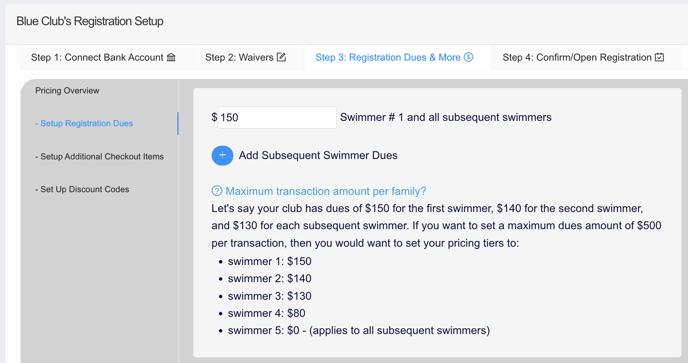Open Pricing Overview in the sidebar
This screenshot has height=363, width=688.
pyautogui.click(x=67, y=90)
